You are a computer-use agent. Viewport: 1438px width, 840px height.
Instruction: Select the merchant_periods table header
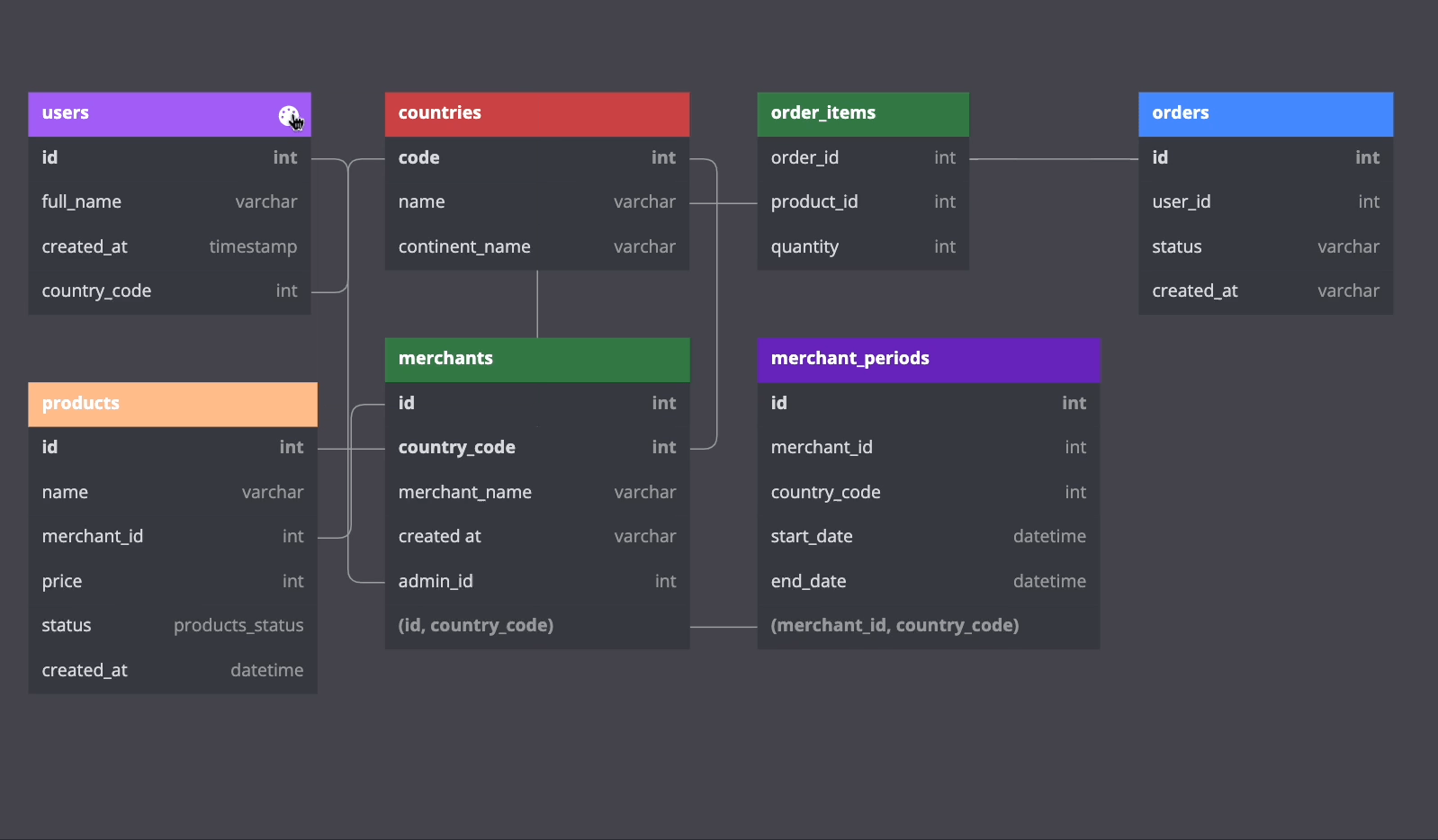click(x=929, y=360)
